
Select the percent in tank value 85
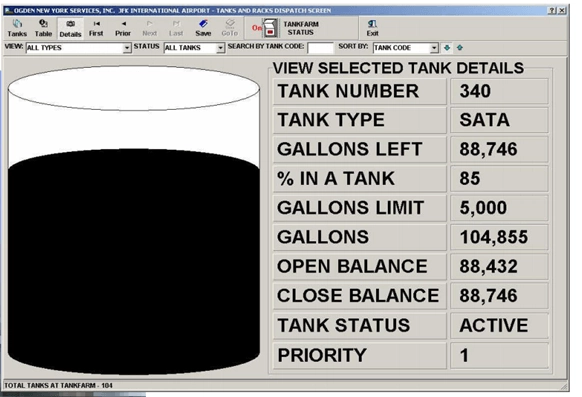(499, 179)
